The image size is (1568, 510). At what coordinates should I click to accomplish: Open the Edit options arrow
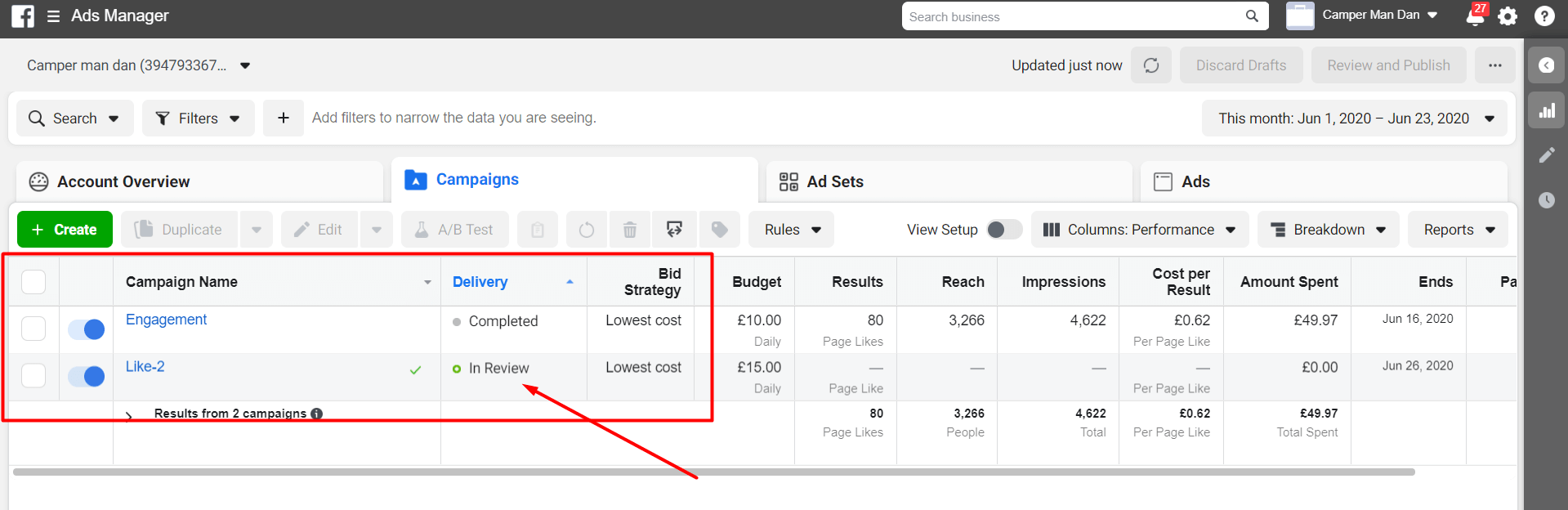pyautogui.click(x=377, y=230)
